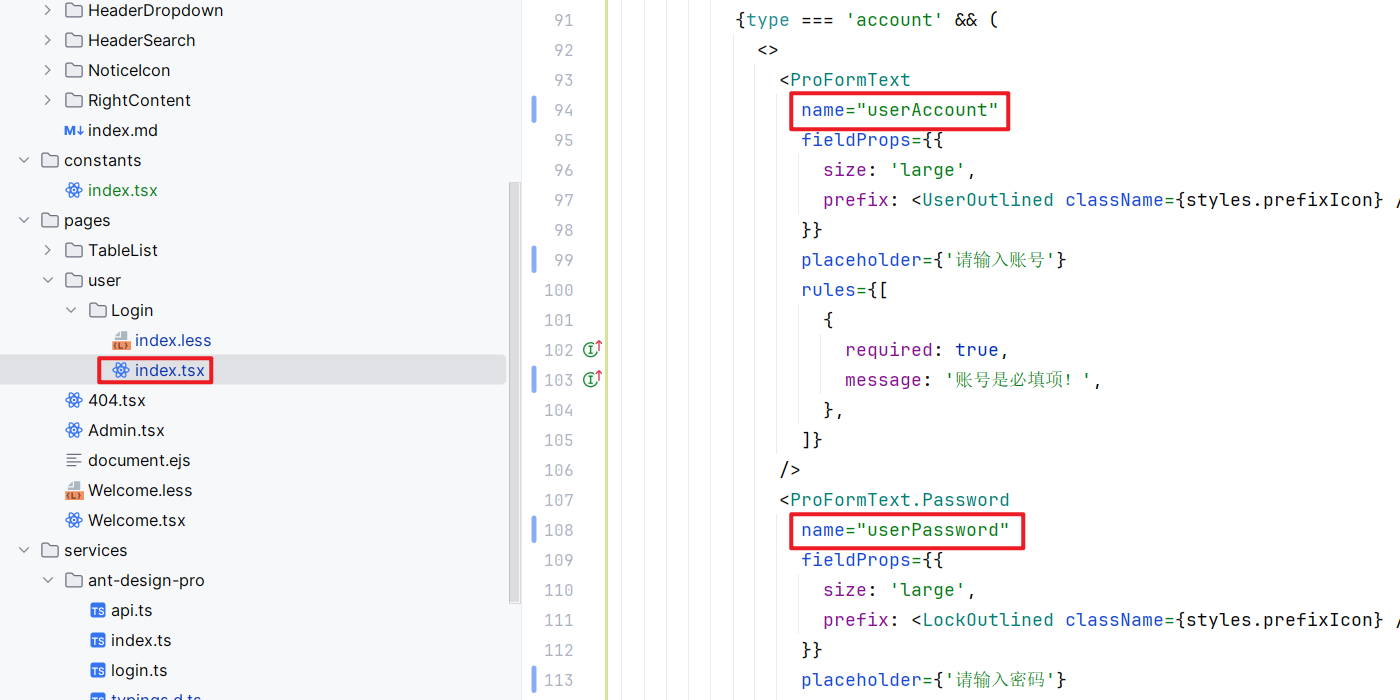Viewport: 1400px width, 700px height.
Task: Collapse the pages folder
Action: [24, 220]
